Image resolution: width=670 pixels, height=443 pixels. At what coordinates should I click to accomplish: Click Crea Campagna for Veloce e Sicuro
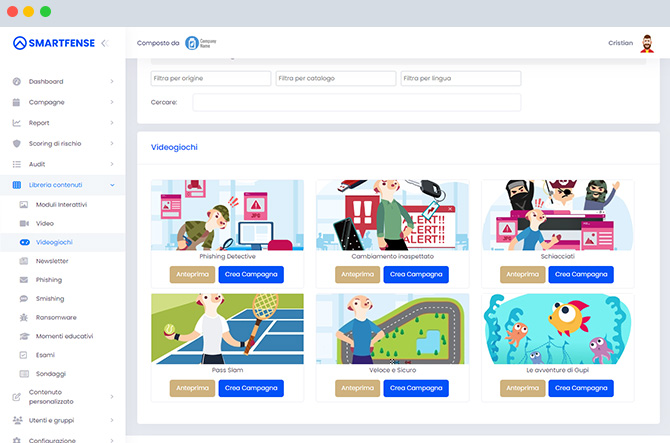416,388
